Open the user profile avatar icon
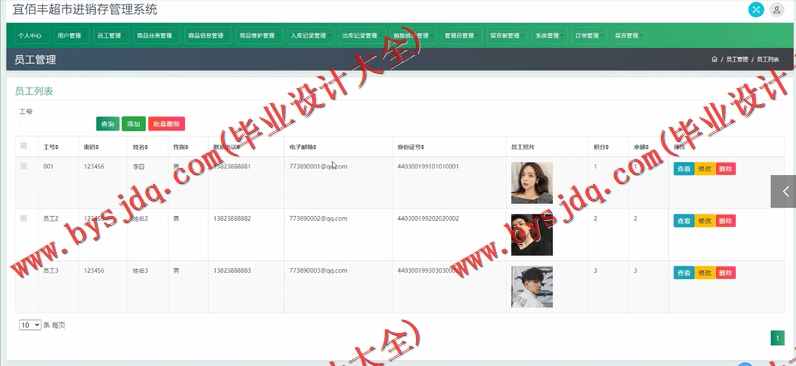Viewport: 796px width, 366px height. (777, 10)
